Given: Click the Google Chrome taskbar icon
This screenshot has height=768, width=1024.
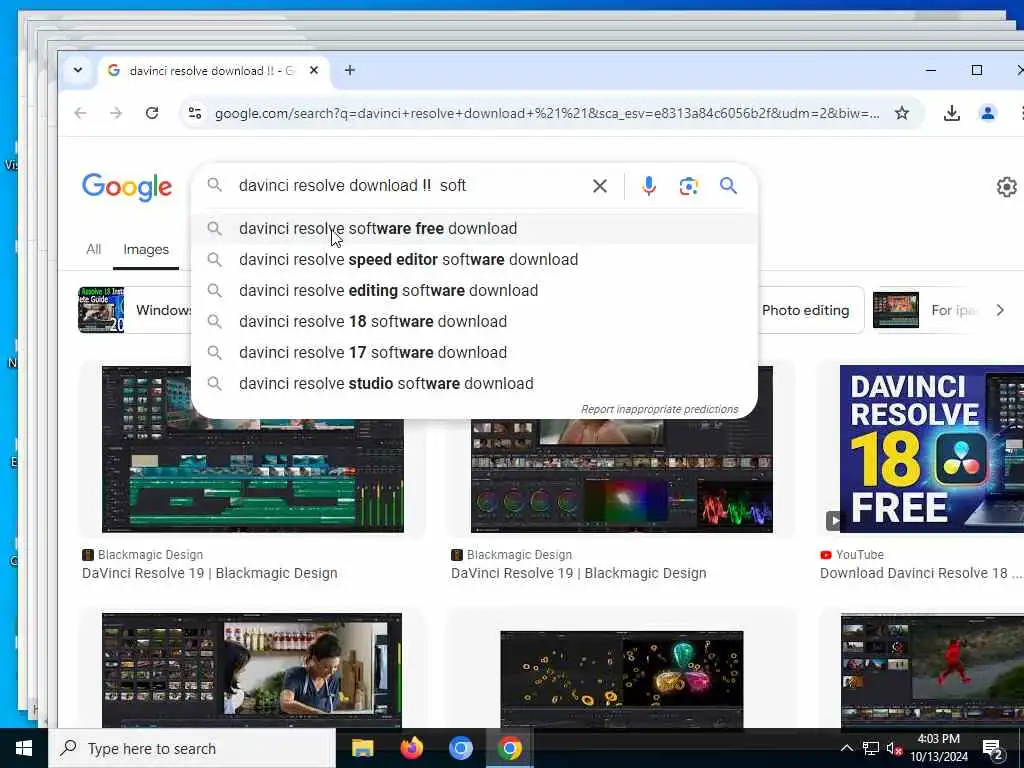Looking at the screenshot, I should click(509, 748).
